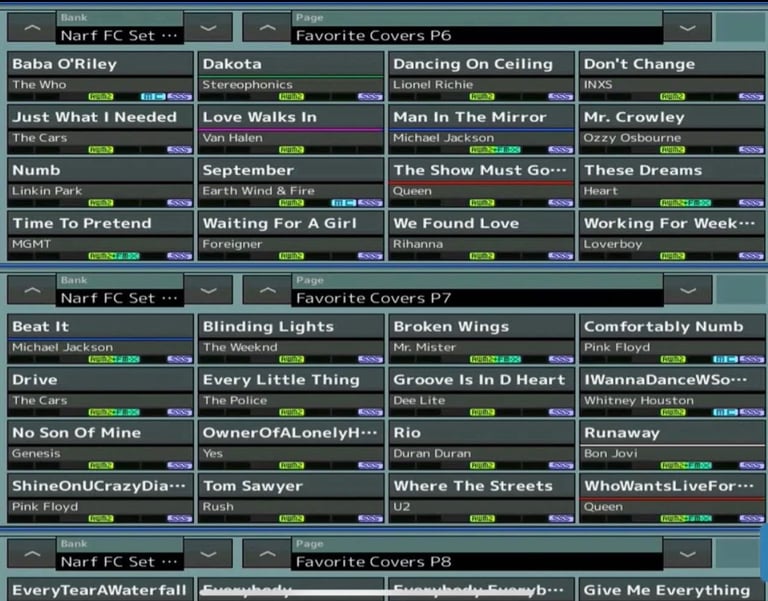Click the SSS icon on Mr. Crowley slot
The image size is (768, 601).
(x=751, y=149)
